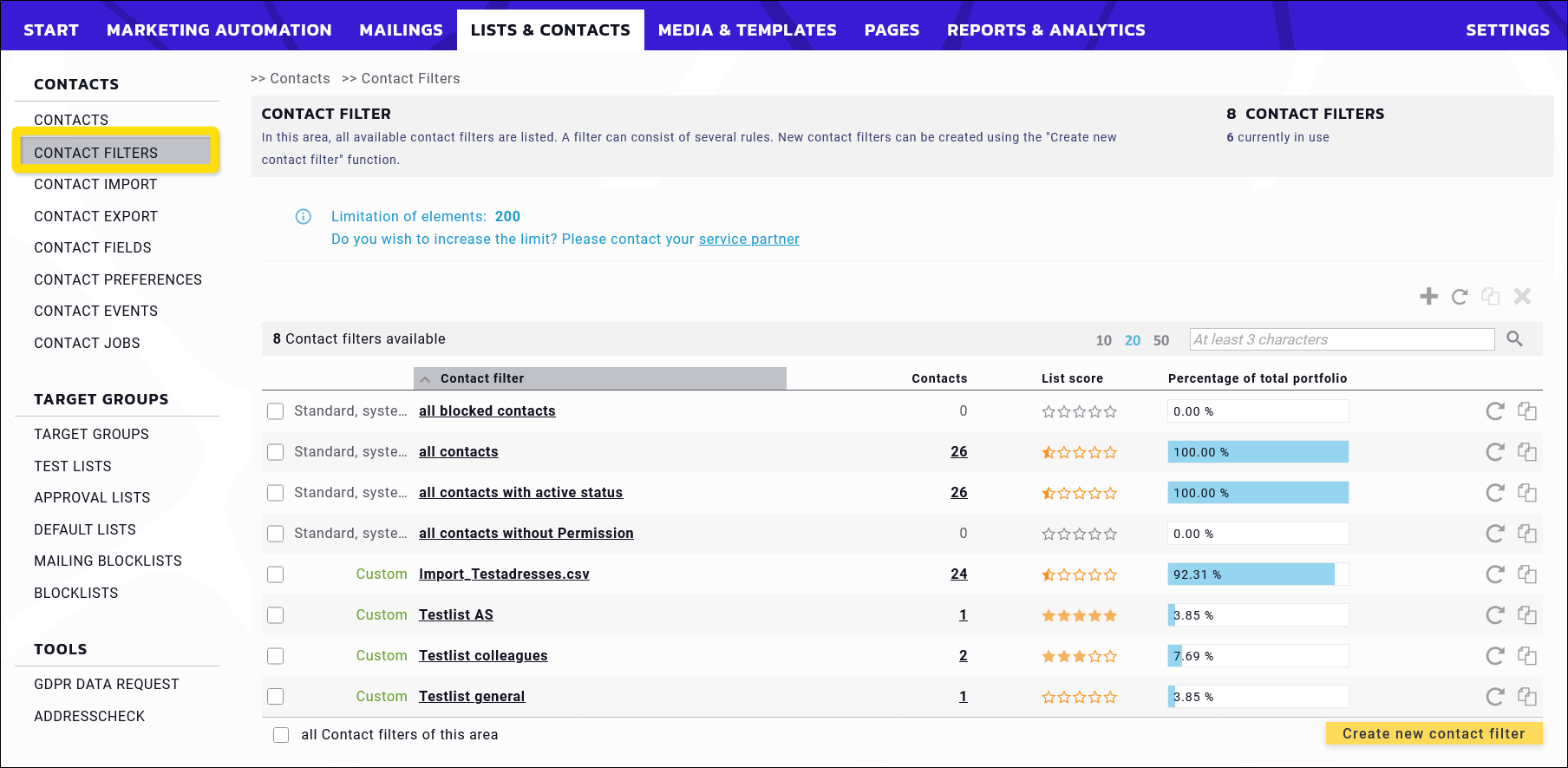Viewport: 1568px width, 768px height.
Task: Open Test Lists in sidebar
Action: [72, 467]
